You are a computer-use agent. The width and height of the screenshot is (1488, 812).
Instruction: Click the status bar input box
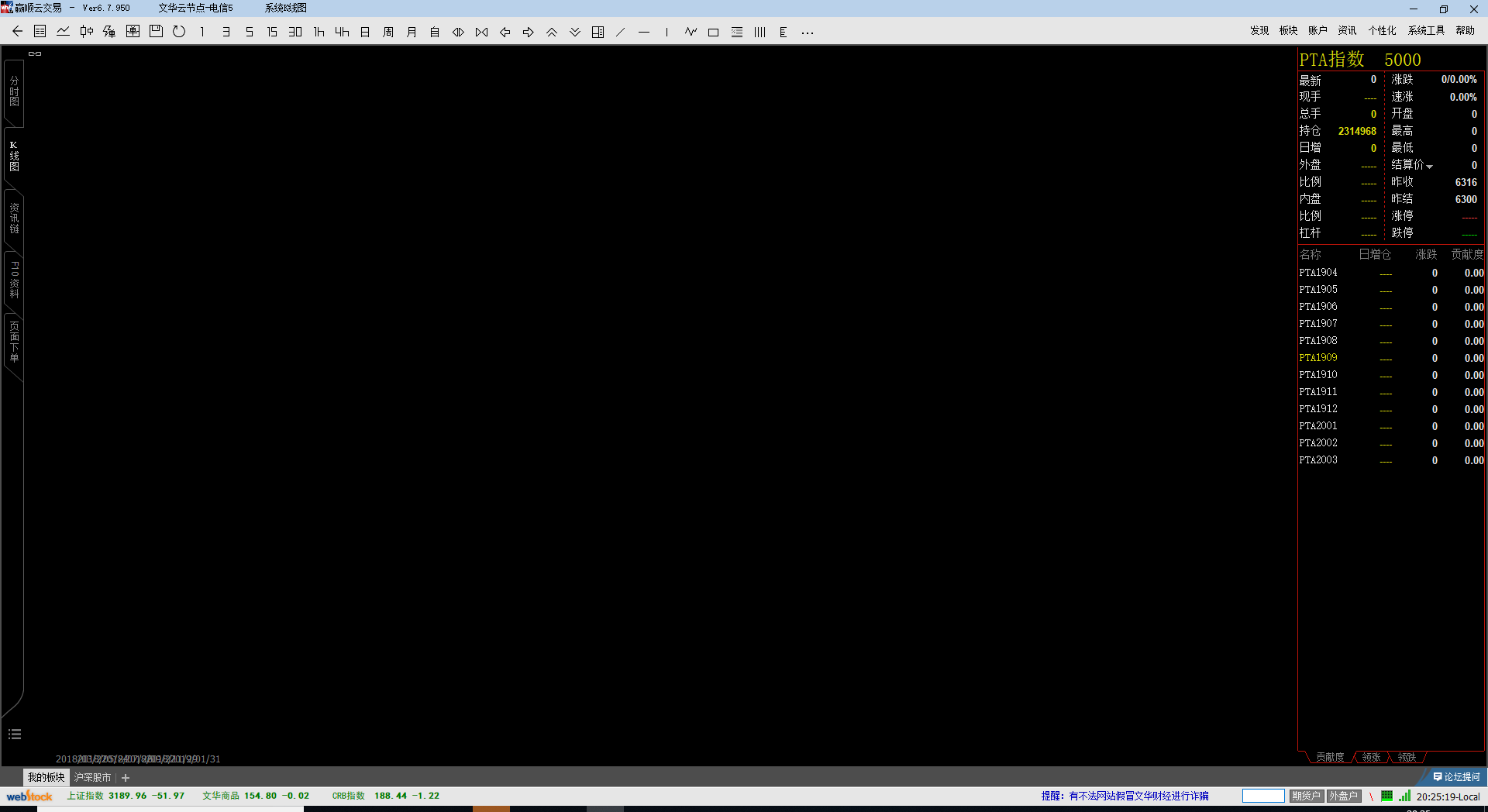pos(1263,796)
